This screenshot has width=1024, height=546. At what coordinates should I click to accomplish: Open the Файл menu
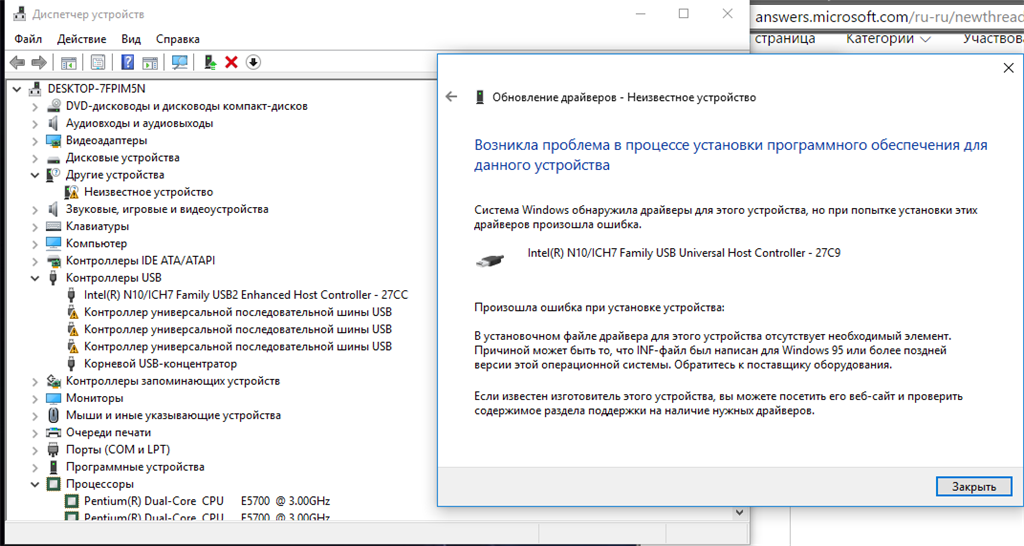28,39
